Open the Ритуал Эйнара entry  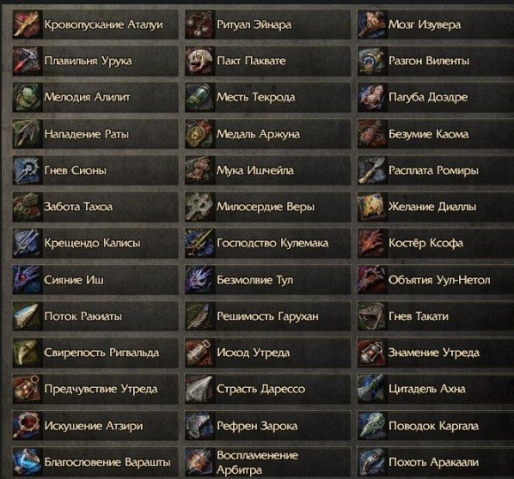pos(268,24)
